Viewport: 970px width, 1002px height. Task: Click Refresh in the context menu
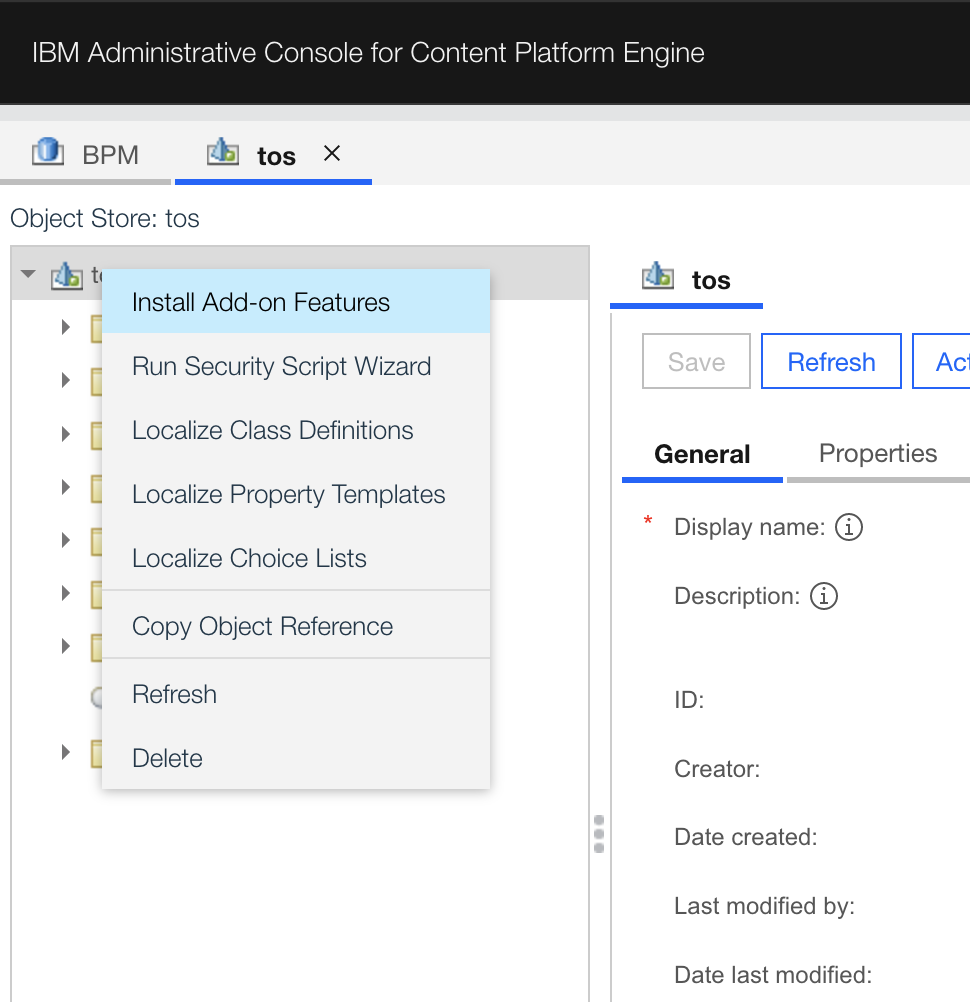coord(296,694)
